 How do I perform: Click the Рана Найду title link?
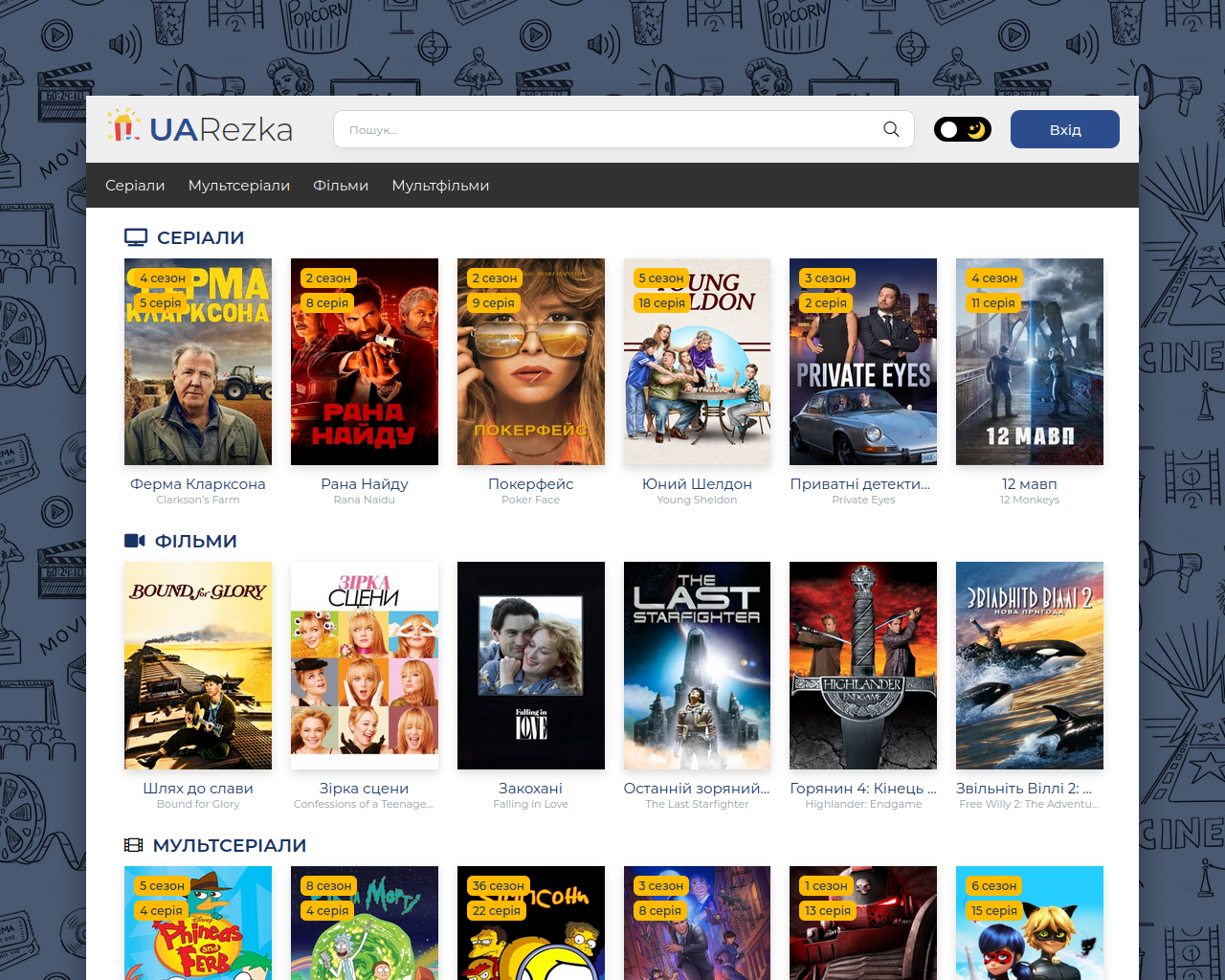pyautogui.click(x=365, y=484)
